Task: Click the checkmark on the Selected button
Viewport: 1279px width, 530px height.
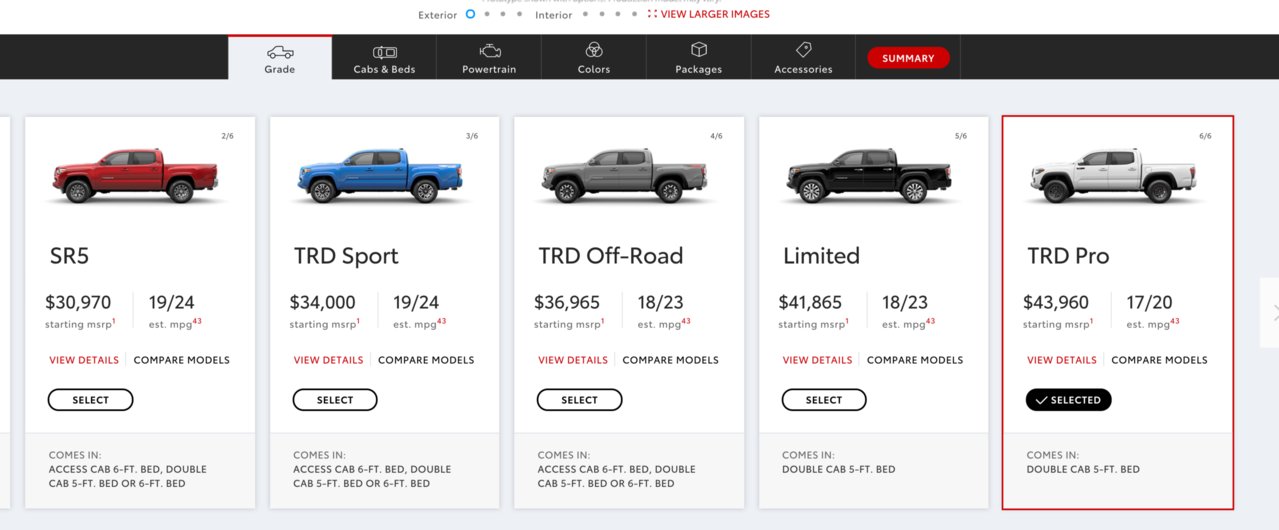Action: click(x=1042, y=400)
